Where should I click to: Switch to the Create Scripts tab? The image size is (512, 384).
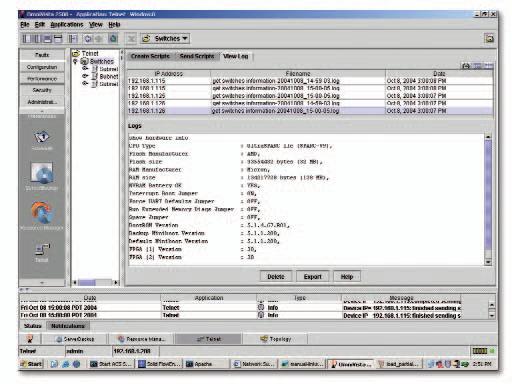tap(150, 56)
